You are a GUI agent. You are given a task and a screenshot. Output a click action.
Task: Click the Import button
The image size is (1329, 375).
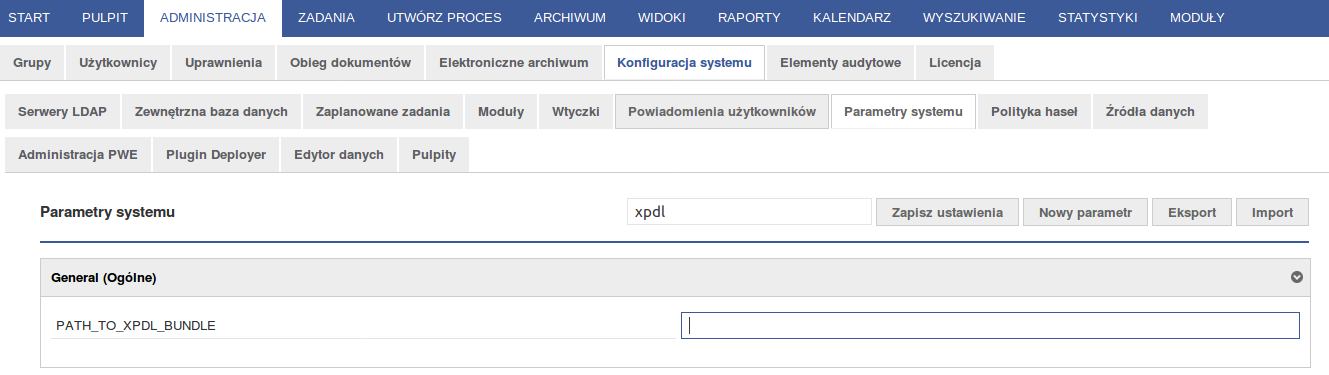(x=1273, y=212)
